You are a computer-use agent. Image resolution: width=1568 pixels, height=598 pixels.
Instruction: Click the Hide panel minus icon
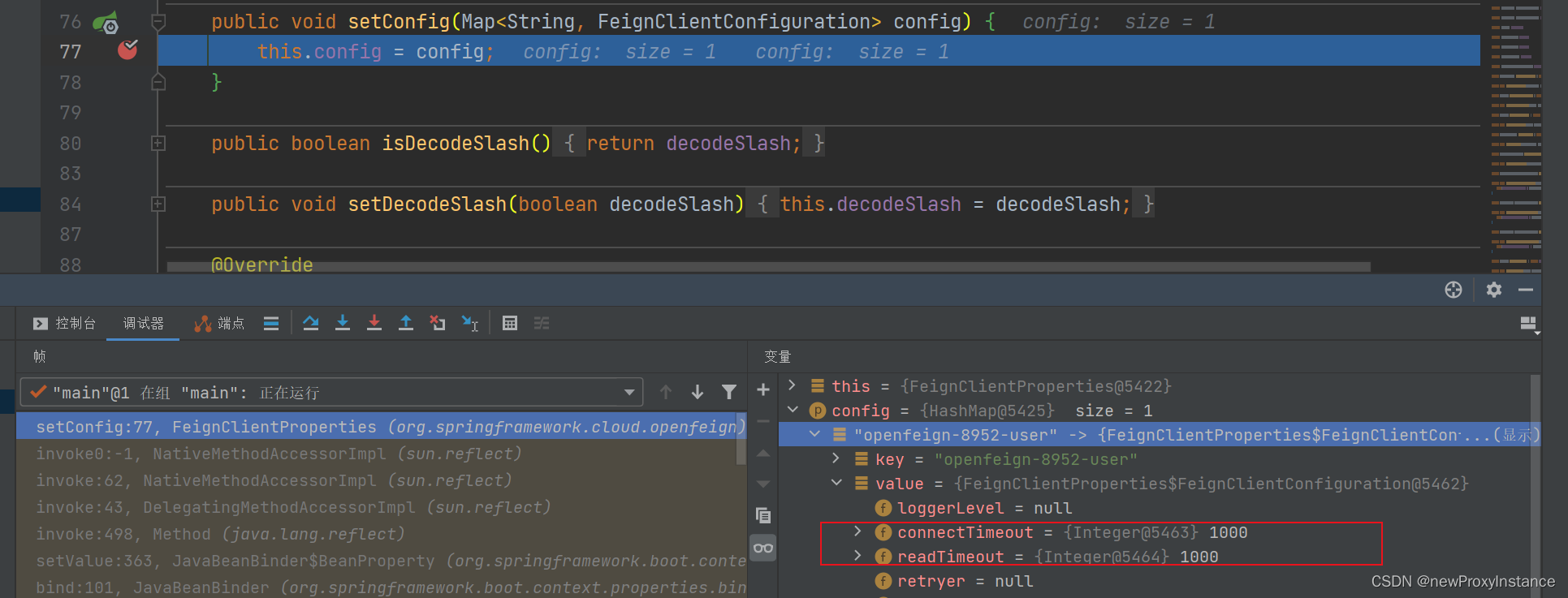click(1526, 290)
